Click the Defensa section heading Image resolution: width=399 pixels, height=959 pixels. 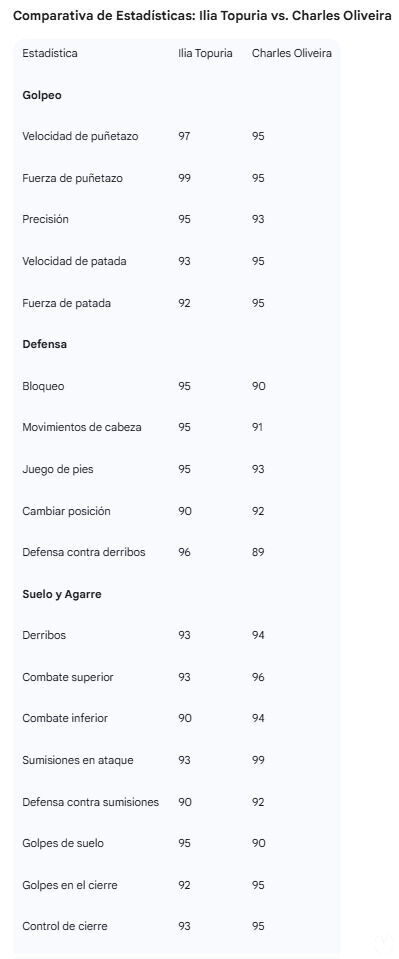click(x=45, y=344)
